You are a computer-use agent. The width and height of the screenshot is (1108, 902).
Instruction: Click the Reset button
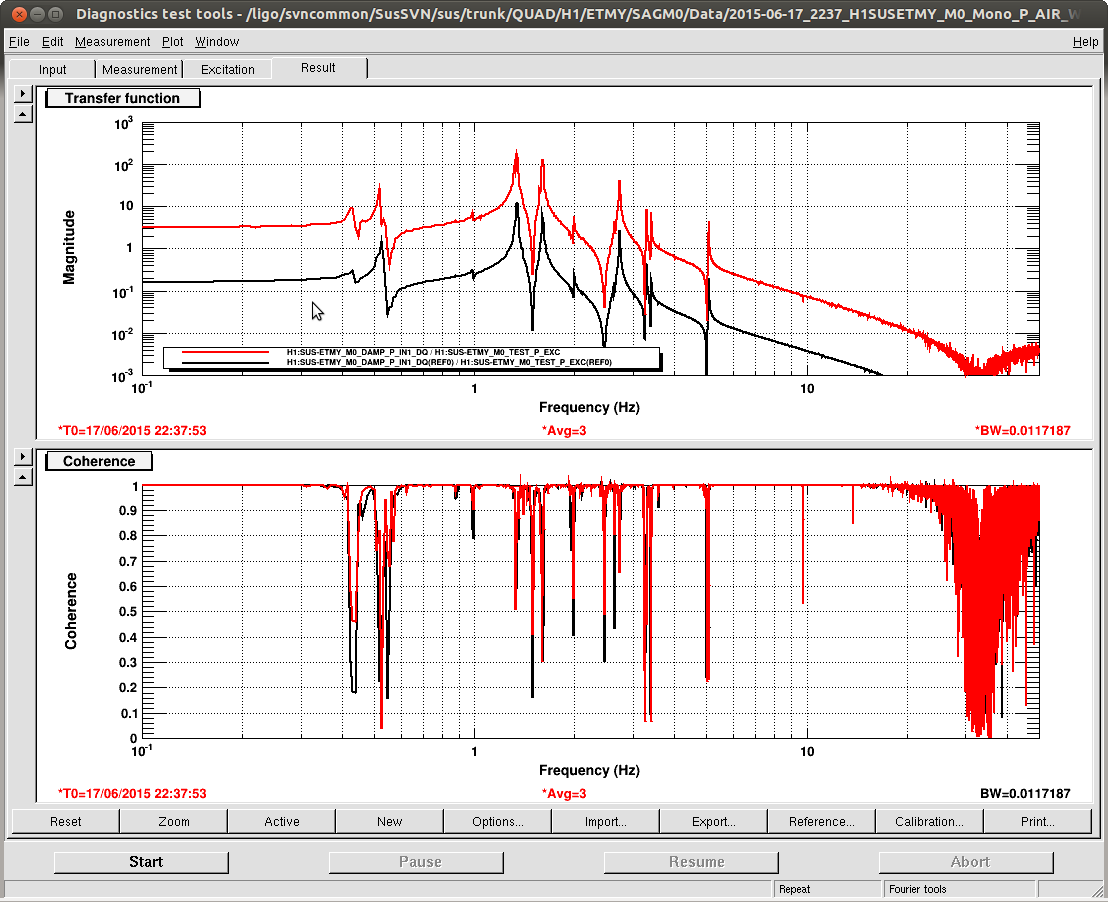[x=66, y=821]
